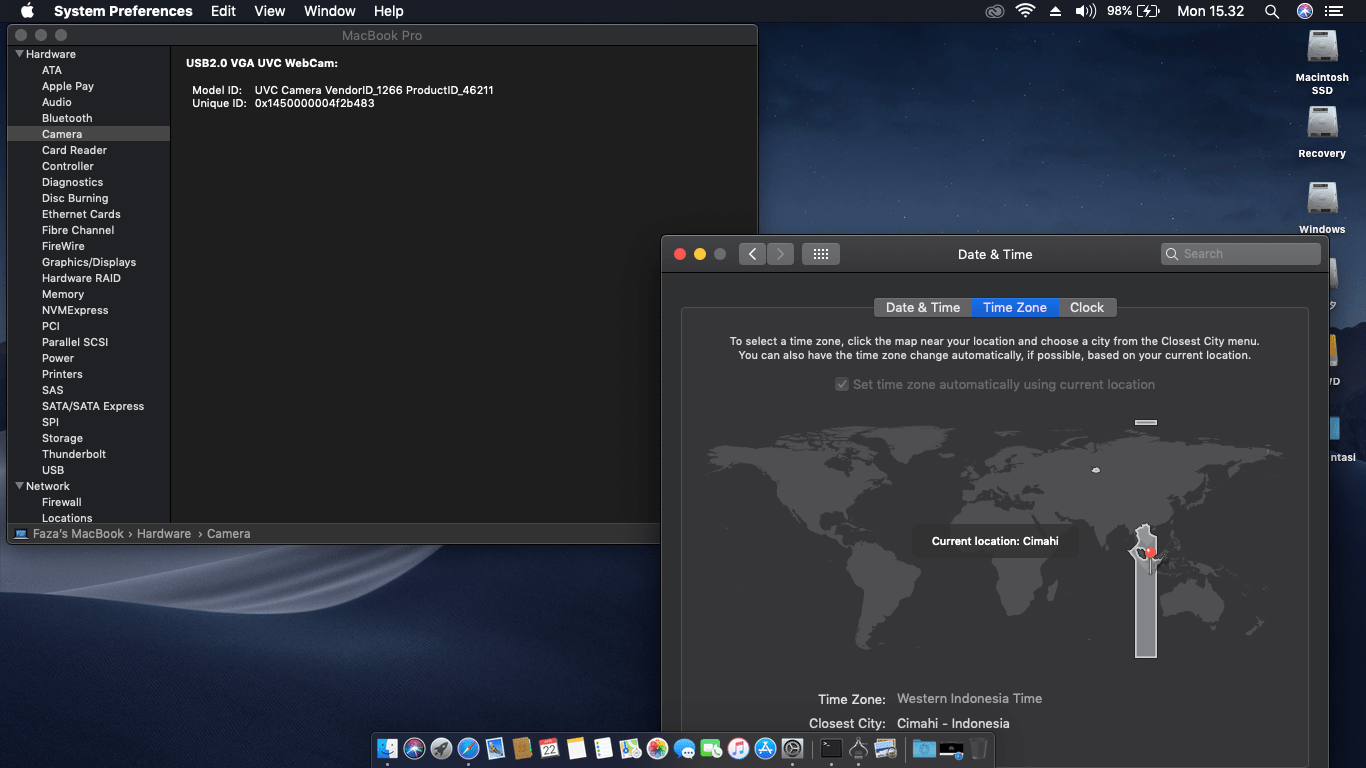The width and height of the screenshot is (1366, 768).
Task: Go back in System Preferences
Action: 753,254
